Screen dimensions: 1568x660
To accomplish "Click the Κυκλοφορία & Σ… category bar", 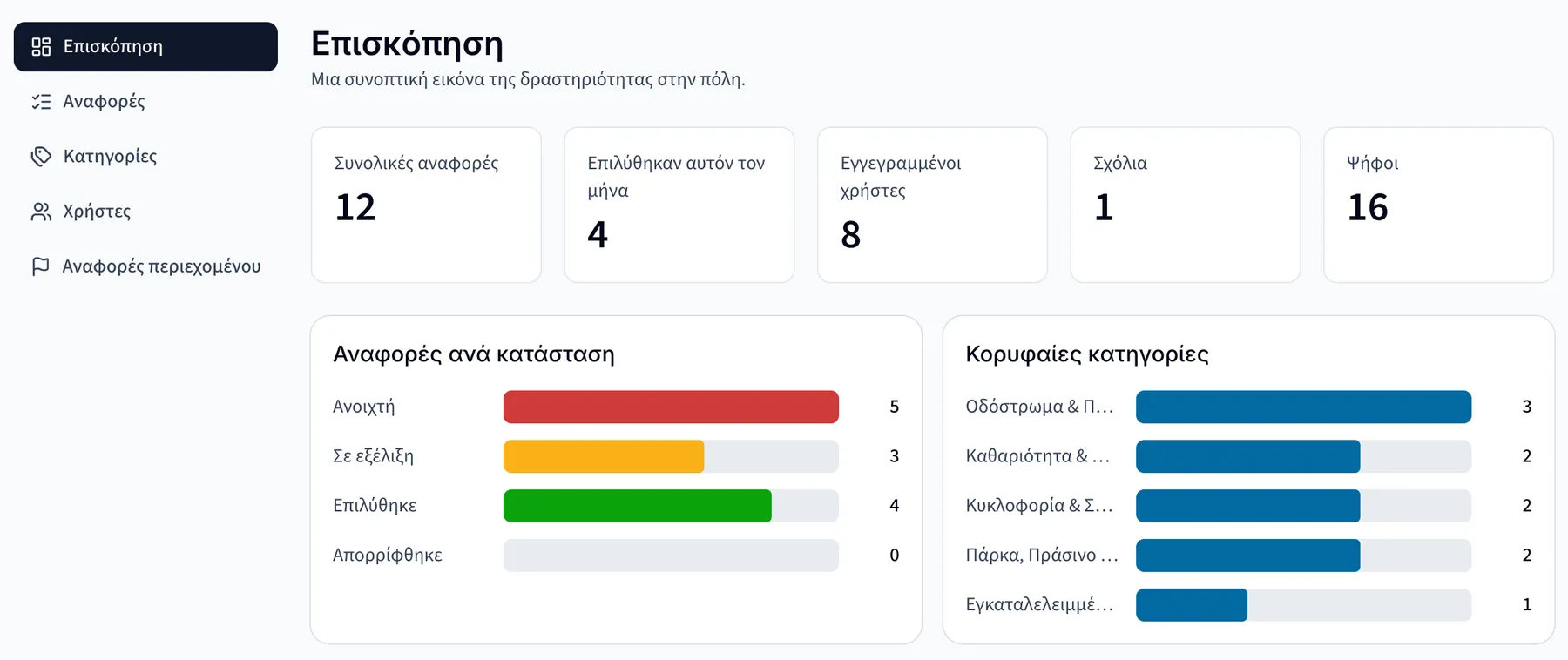I will pyautogui.click(x=1247, y=507).
